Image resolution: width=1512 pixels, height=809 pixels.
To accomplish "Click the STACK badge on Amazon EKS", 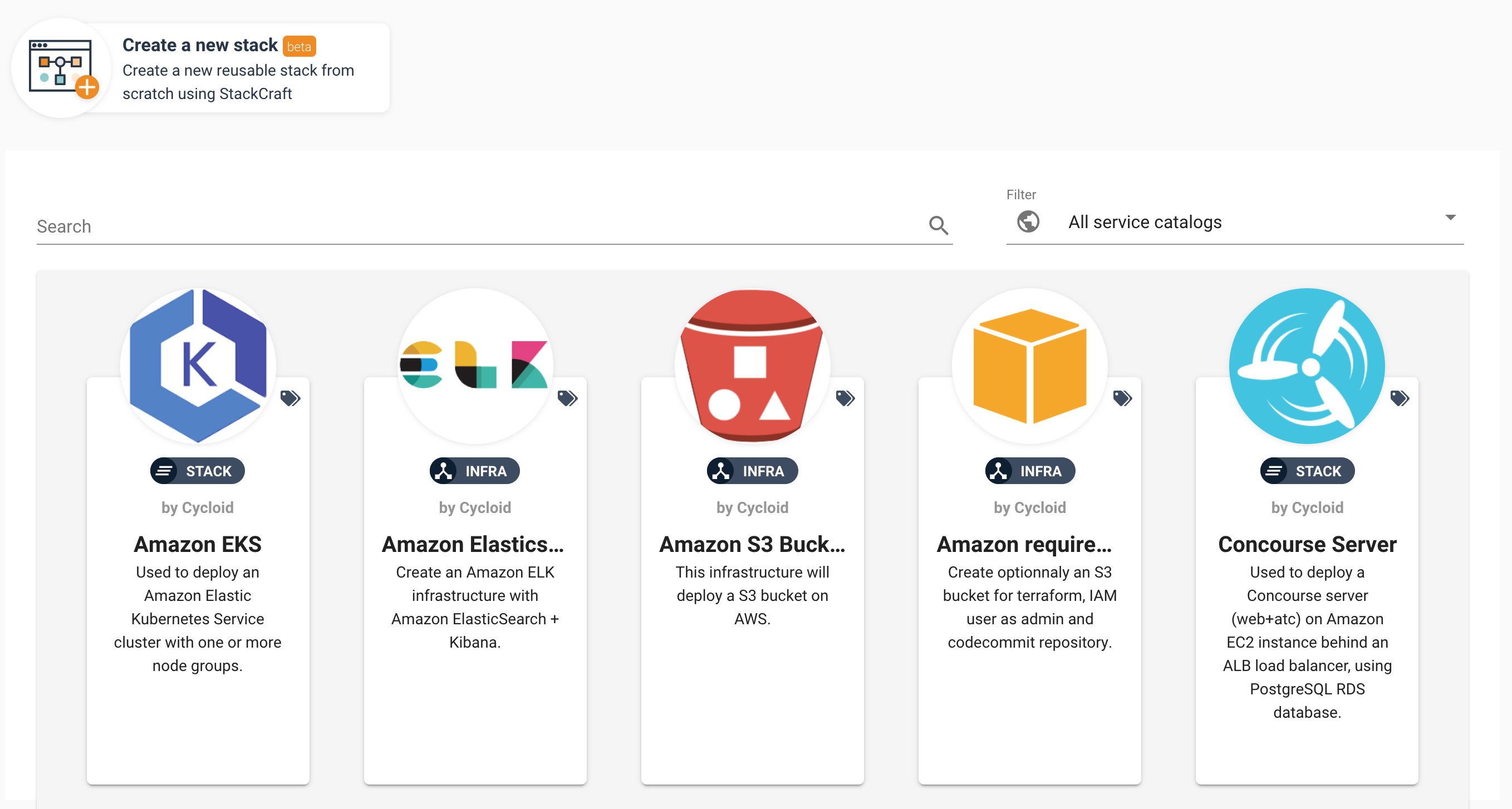I will pos(197,471).
